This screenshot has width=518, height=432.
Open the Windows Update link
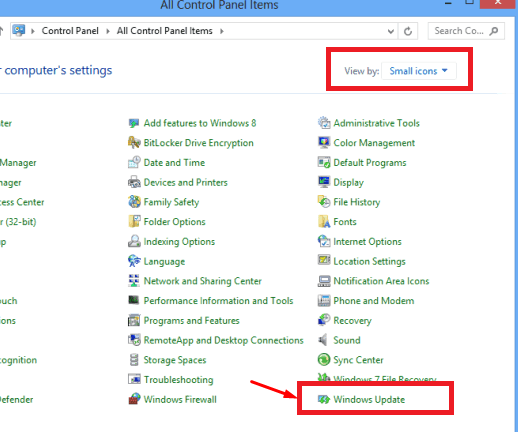coord(369,399)
